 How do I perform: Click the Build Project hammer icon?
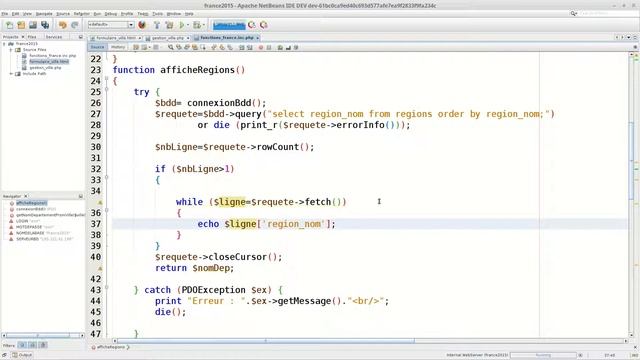click(157, 25)
